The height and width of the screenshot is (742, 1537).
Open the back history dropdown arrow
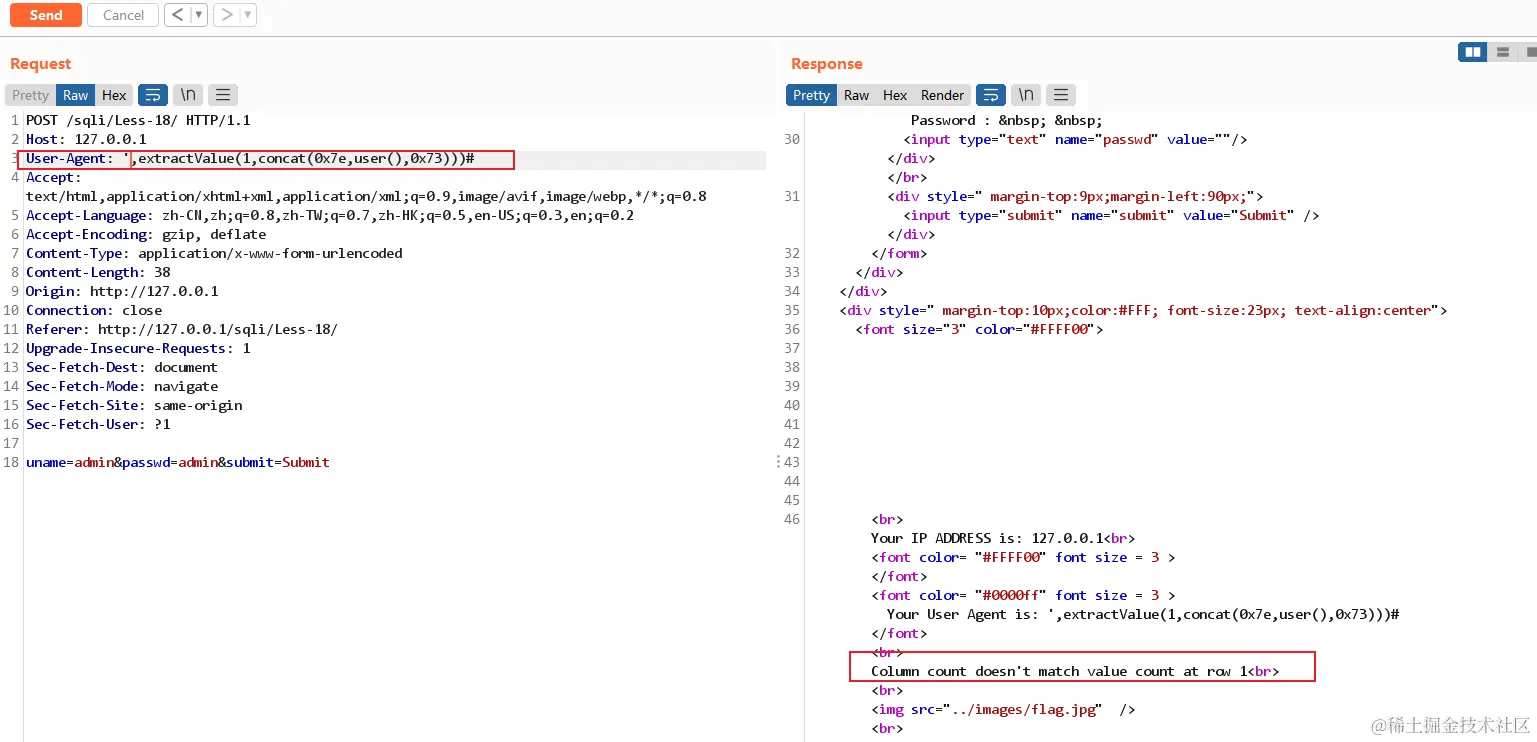point(198,15)
